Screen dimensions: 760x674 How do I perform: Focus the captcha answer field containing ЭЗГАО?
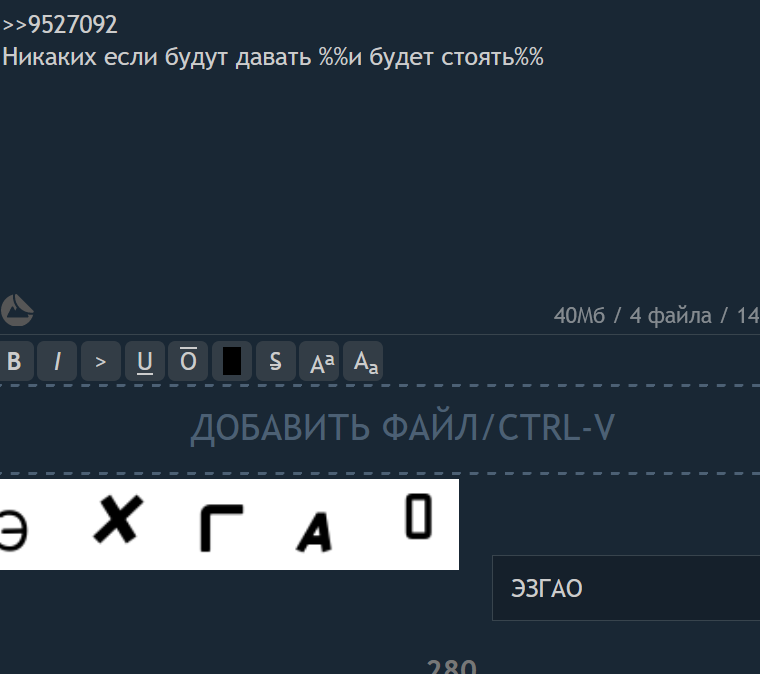coord(626,588)
